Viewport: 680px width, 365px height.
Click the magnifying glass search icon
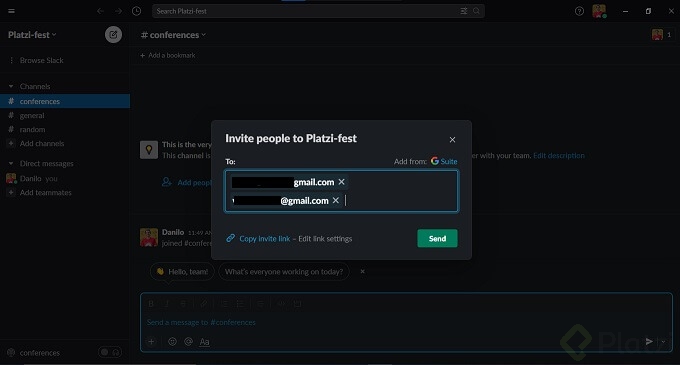point(476,11)
